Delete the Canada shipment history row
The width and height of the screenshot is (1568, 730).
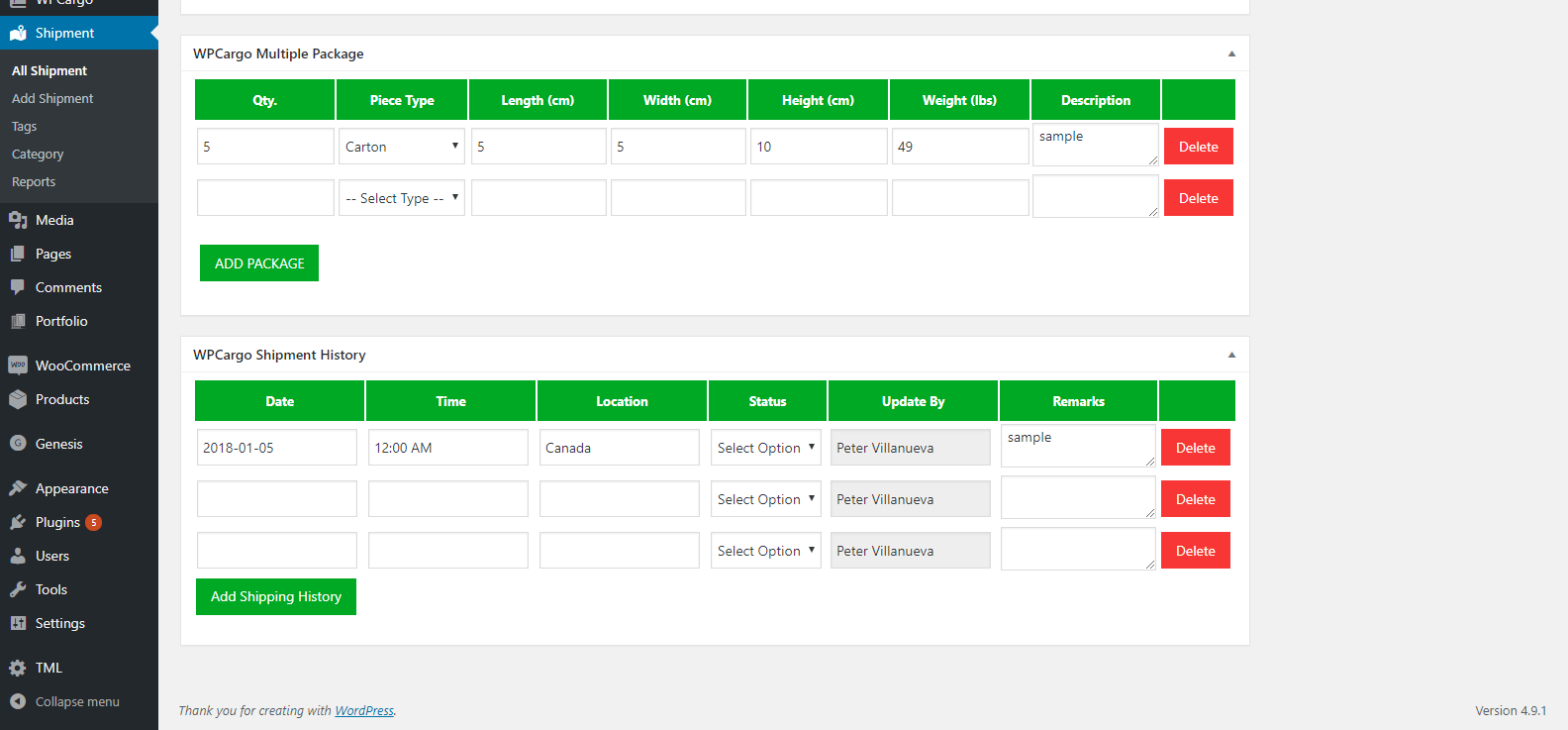(x=1196, y=448)
